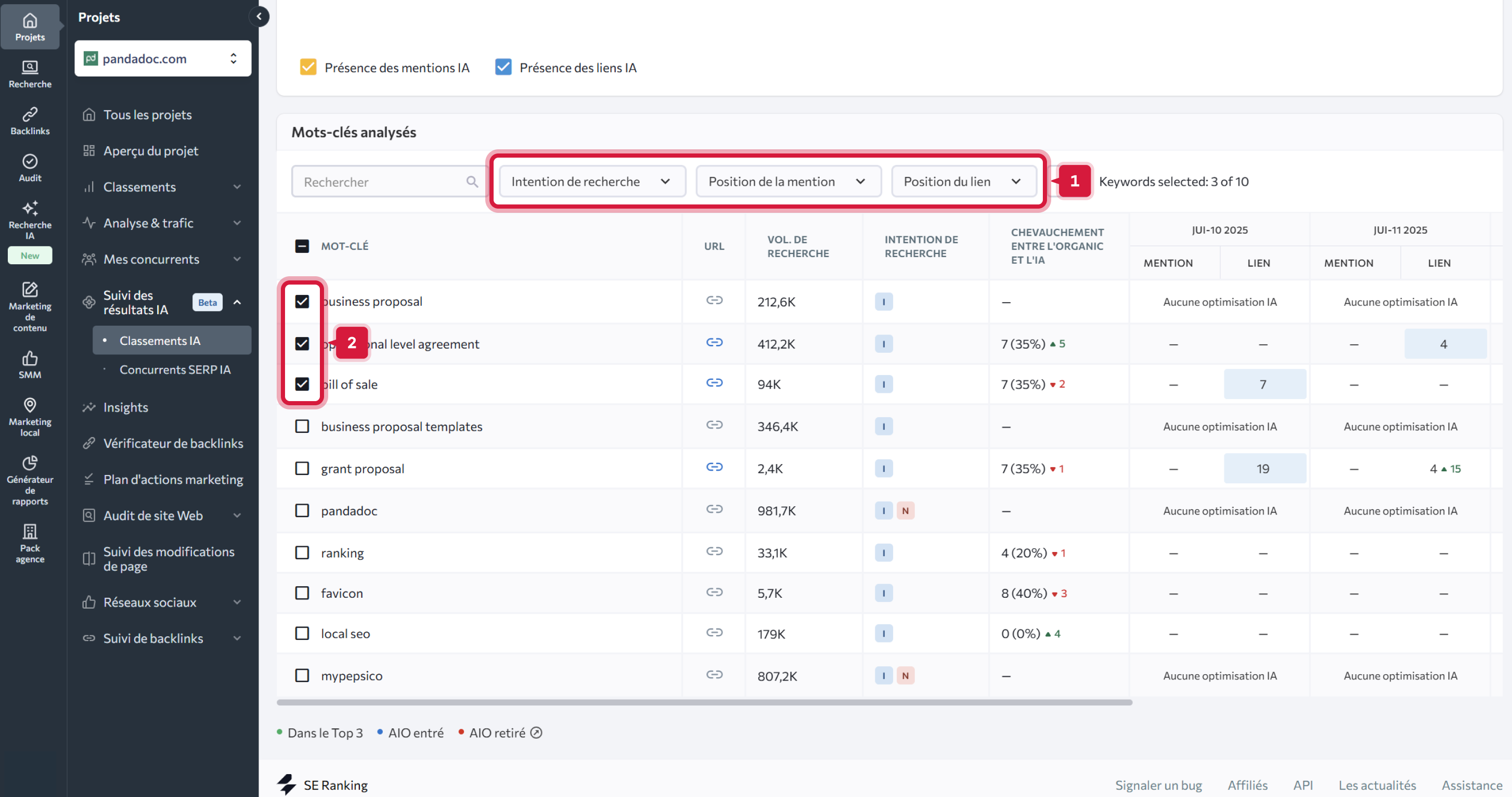Open URL icon for level agreement row
1512x797 pixels.
tap(714, 342)
